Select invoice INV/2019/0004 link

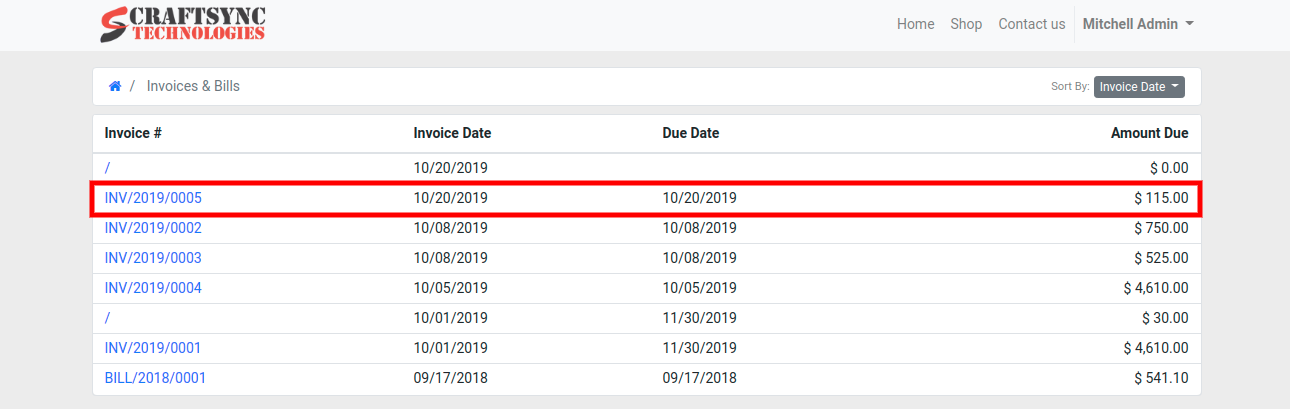(x=153, y=288)
